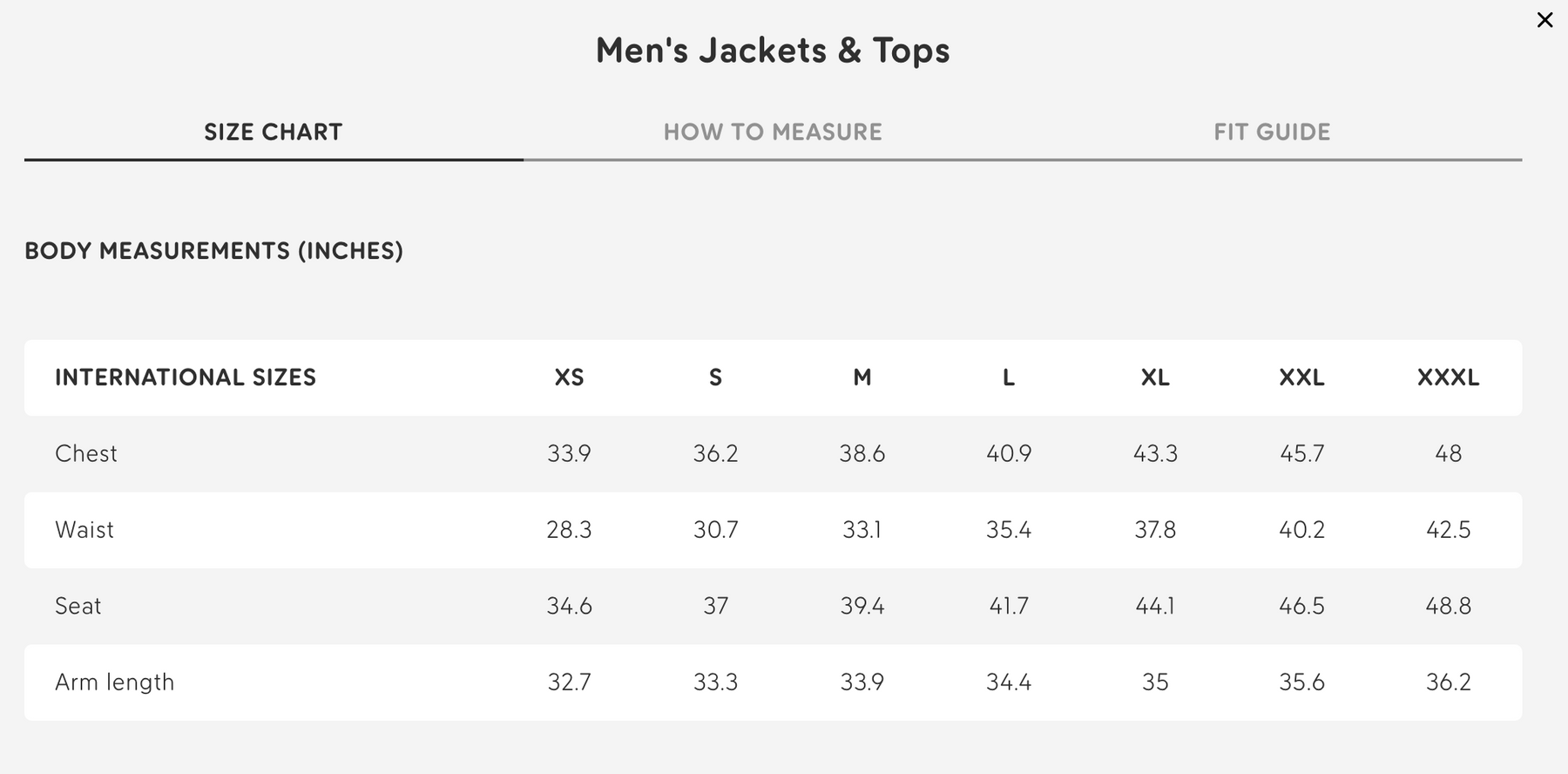
Task: Select the Size Chart tab
Action: point(273,132)
